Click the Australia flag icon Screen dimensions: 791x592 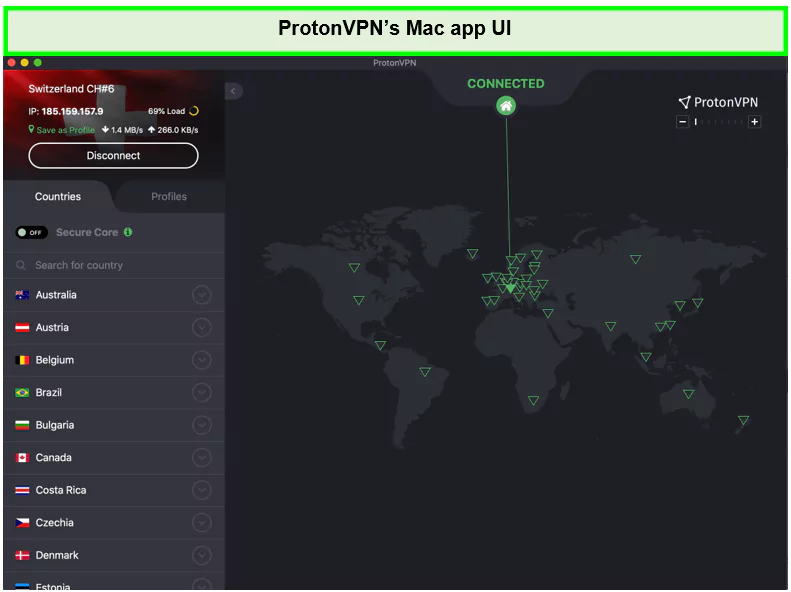pyautogui.click(x=22, y=295)
